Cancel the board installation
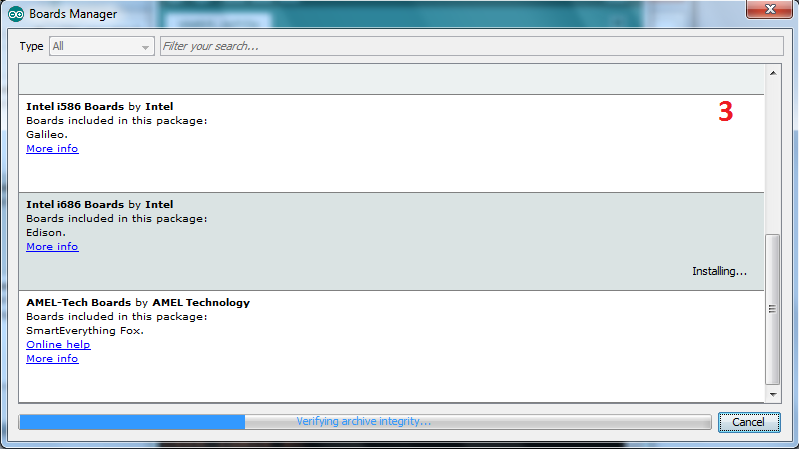The height and width of the screenshot is (449, 799). point(749,422)
